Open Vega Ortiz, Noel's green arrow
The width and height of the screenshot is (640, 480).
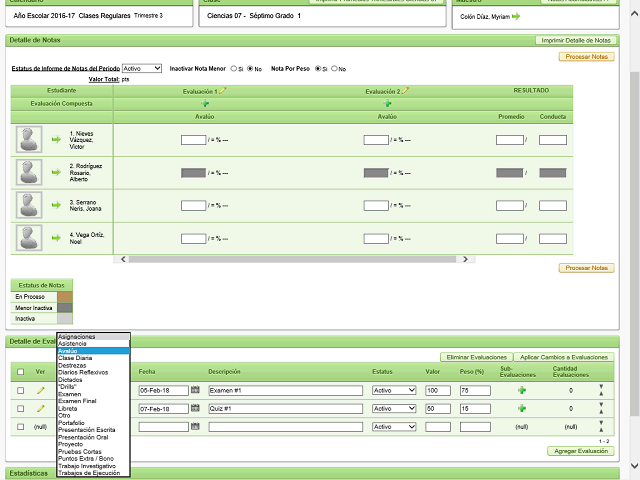pos(56,238)
